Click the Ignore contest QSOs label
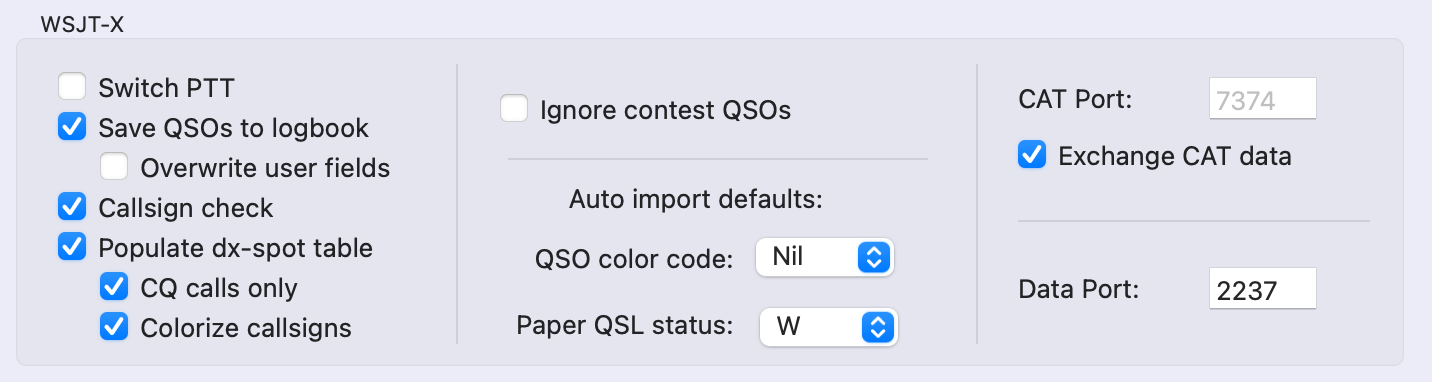The image size is (1432, 382). tap(665, 110)
